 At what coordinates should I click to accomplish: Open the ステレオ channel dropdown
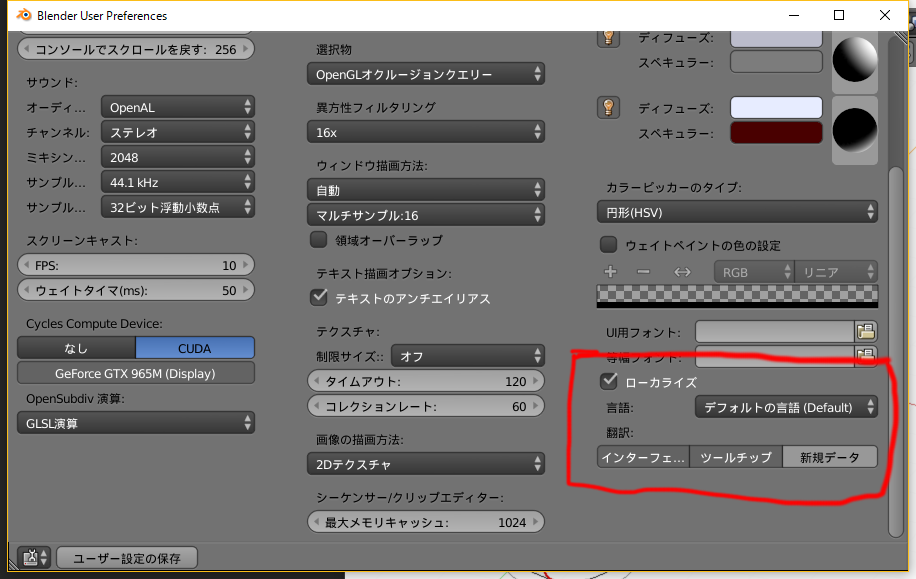point(178,132)
